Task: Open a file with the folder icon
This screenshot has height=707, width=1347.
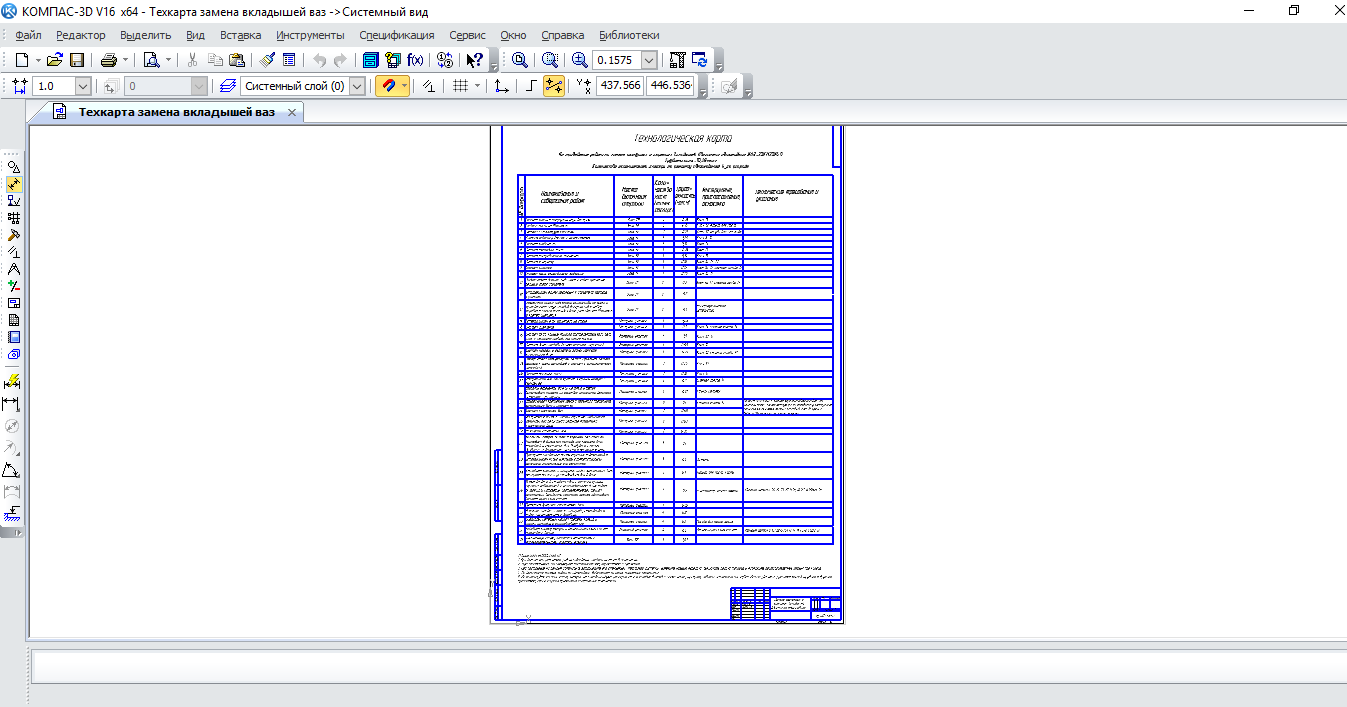Action: 55,60
